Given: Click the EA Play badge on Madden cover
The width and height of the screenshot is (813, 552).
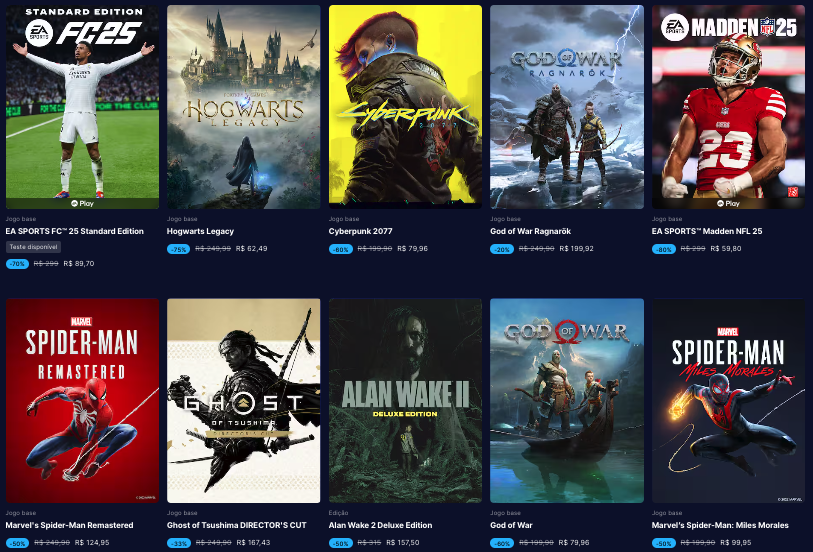Looking at the screenshot, I should click(728, 204).
